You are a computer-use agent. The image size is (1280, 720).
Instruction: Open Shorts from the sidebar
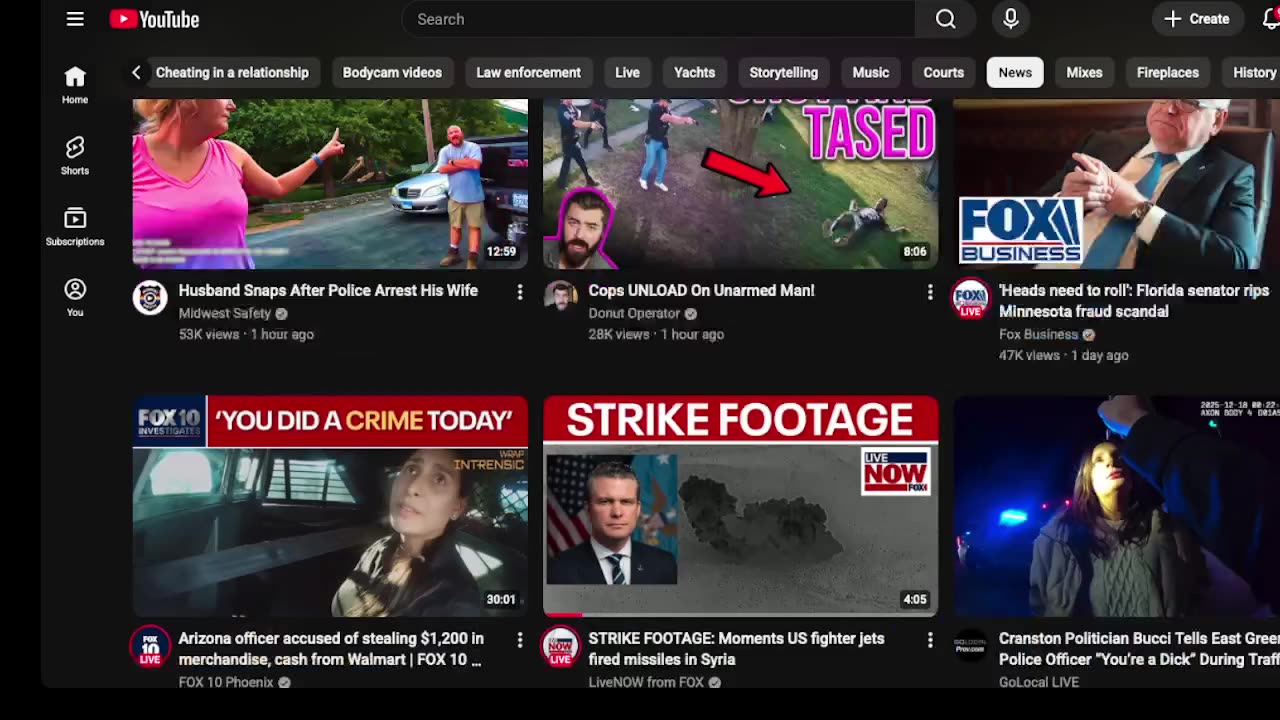pos(75,157)
